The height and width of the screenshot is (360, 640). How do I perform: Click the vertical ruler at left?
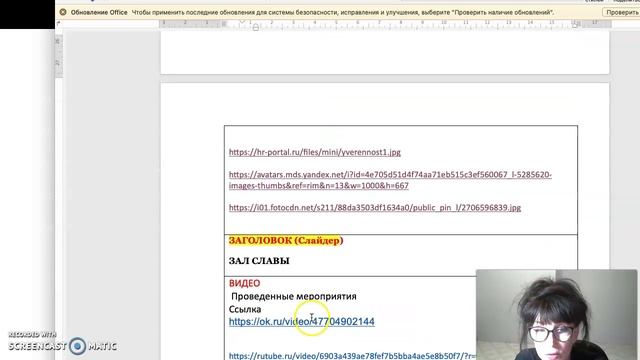58,56
